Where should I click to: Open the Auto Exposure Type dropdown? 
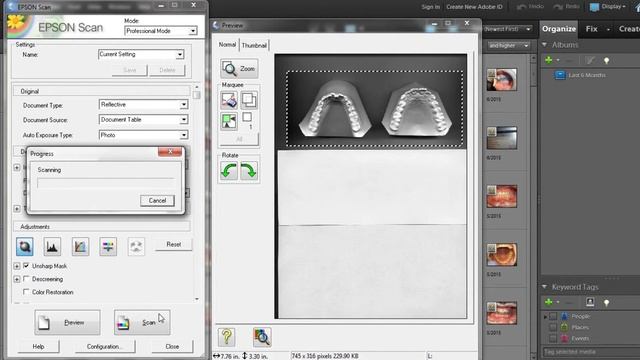pos(143,135)
